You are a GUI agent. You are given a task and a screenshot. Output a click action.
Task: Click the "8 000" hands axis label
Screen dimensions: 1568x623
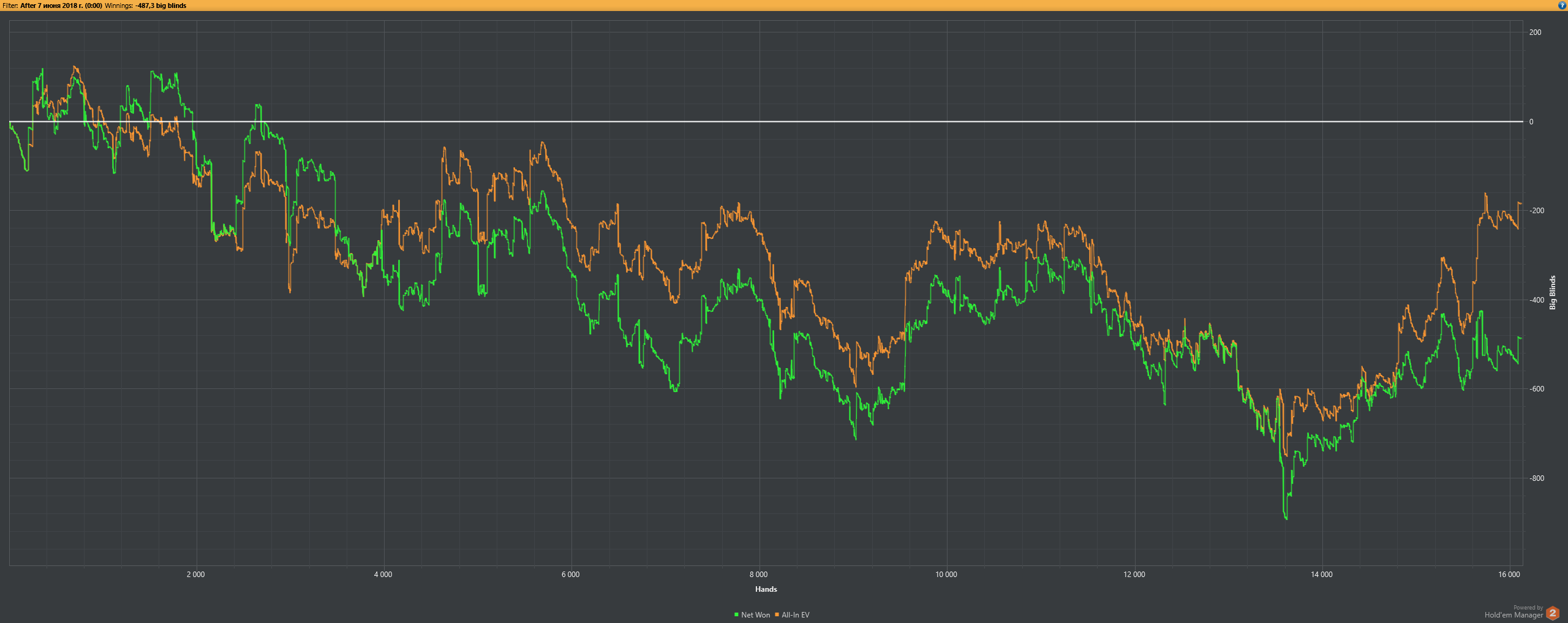[758, 575]
